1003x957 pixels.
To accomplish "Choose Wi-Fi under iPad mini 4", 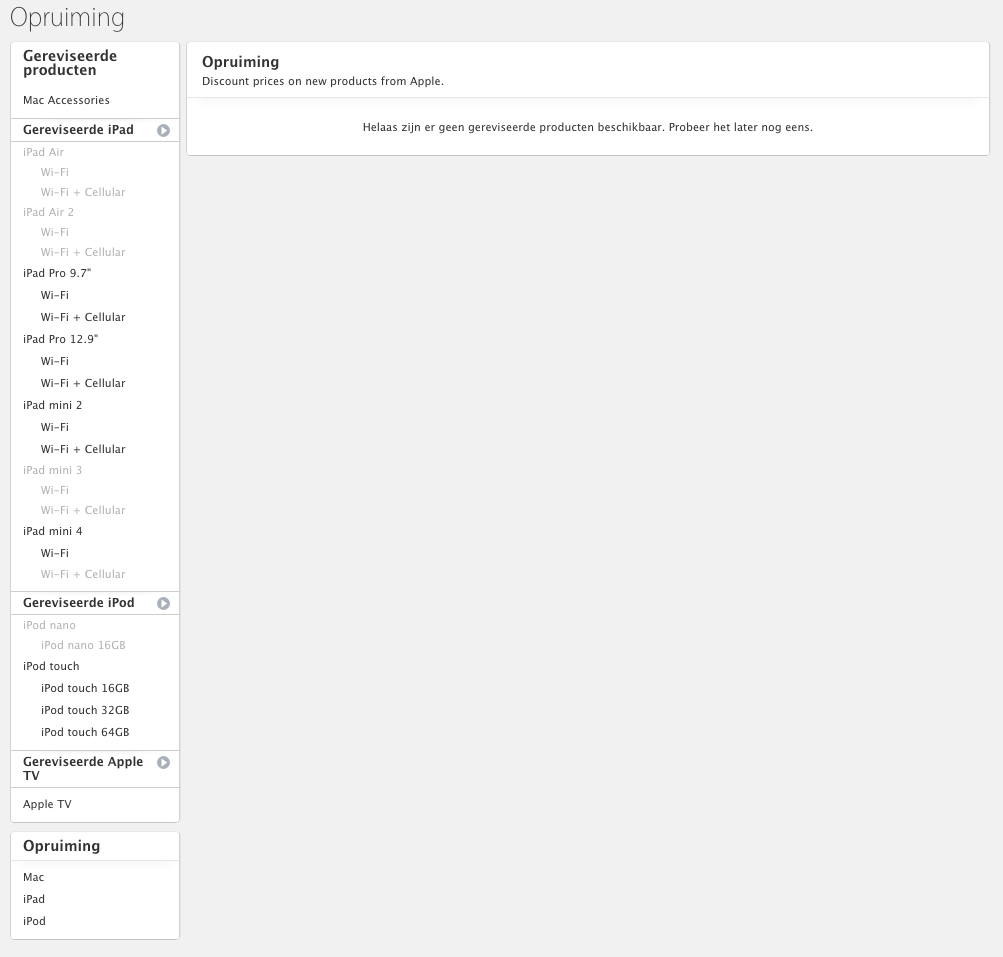I will coord(54,553).
